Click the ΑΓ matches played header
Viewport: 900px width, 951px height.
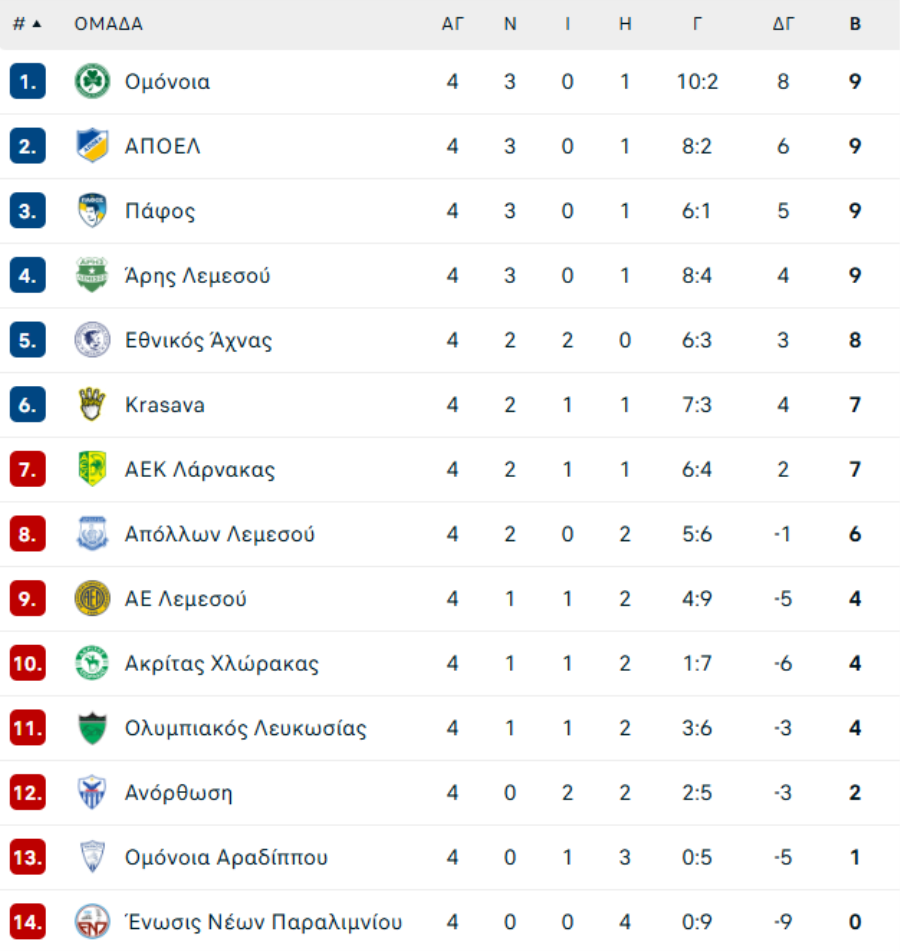click(x=453, y=24)
